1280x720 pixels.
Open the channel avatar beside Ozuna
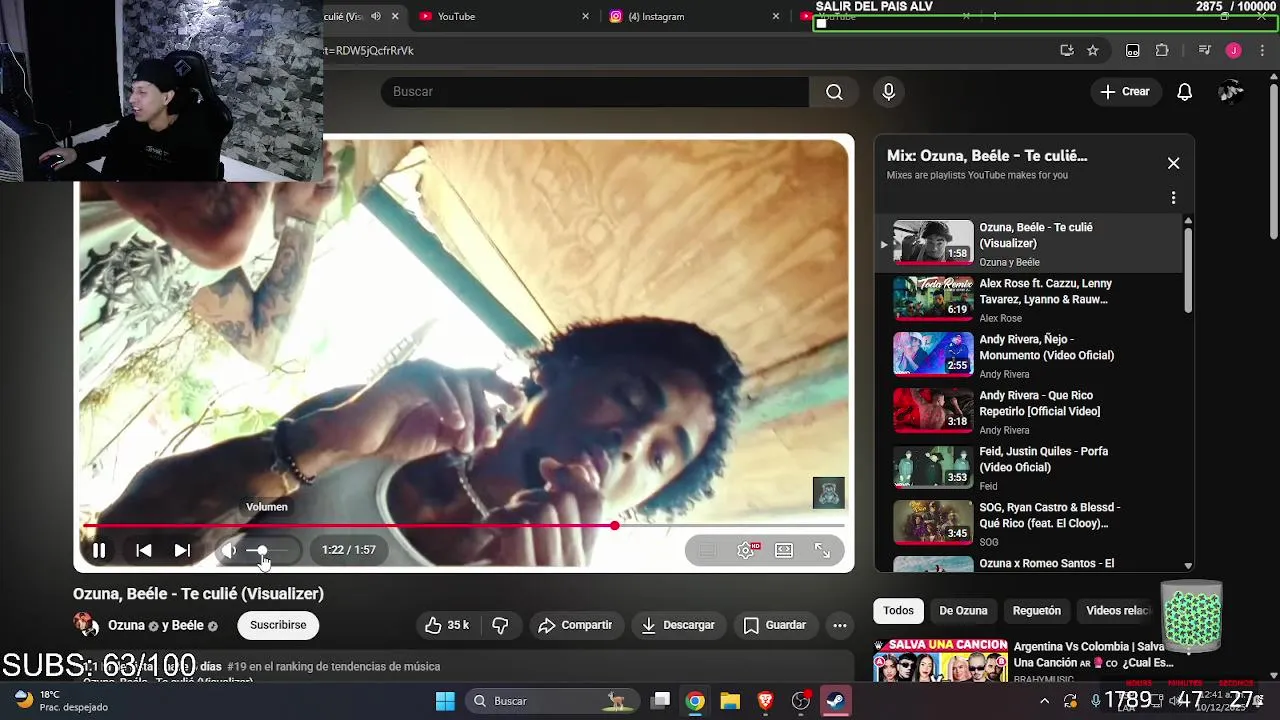(86, 625)
